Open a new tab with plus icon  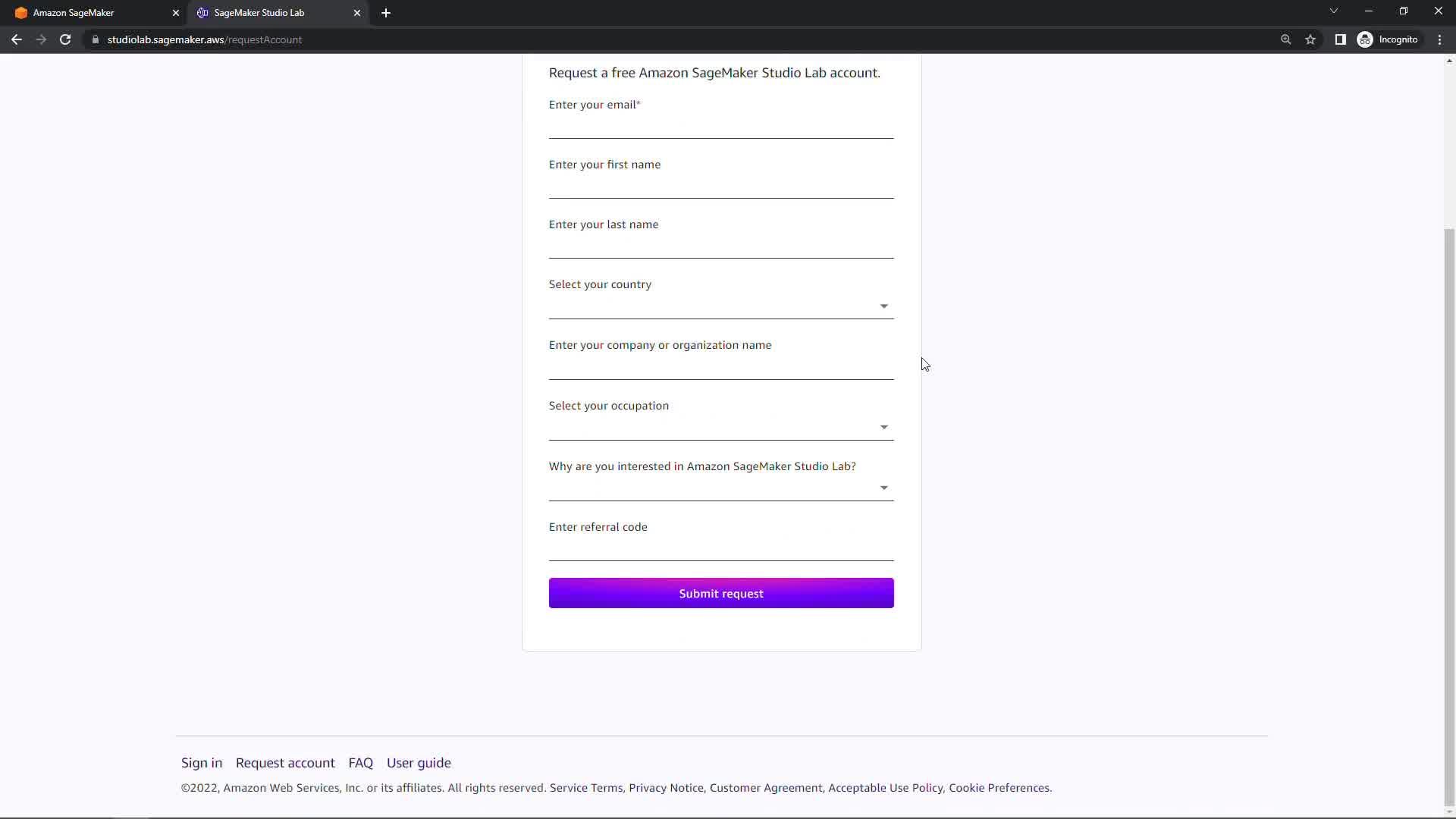tap(386, 13)
